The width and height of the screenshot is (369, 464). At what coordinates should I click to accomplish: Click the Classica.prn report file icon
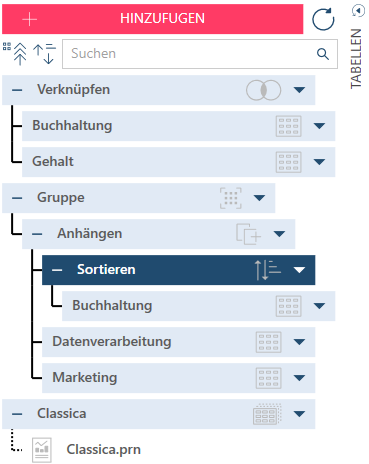click(x=42, y=450)
